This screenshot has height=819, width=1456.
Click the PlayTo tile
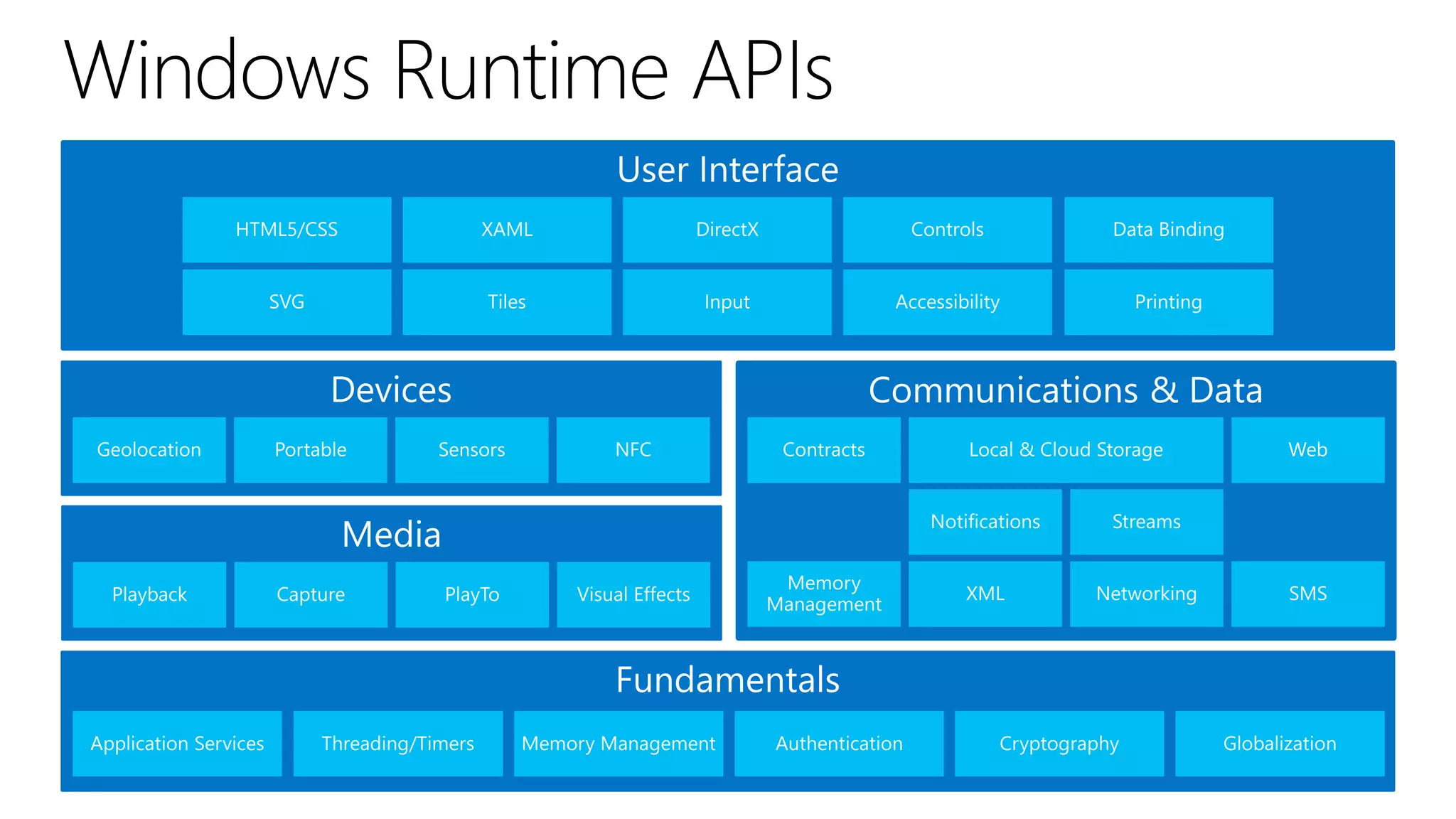coord(471,594)
